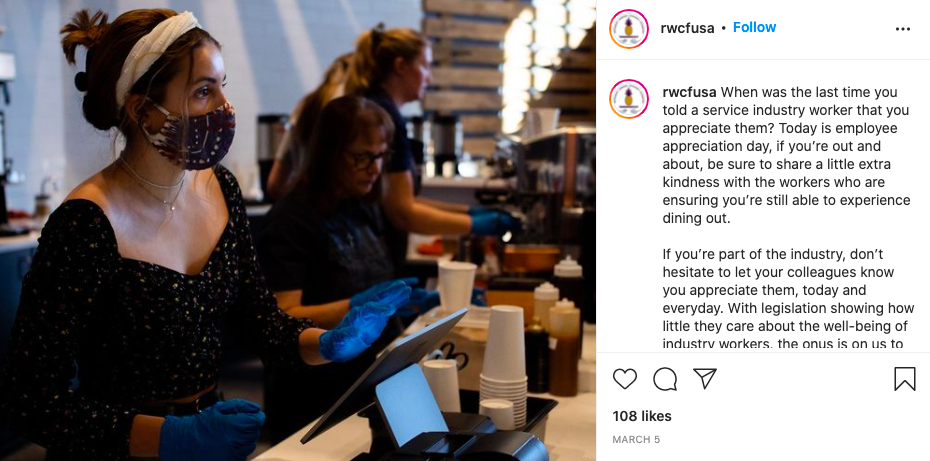Share post using the paper plane icon
Image resolution: width=930 pixels, height=461 pixels.
[705, 378]
